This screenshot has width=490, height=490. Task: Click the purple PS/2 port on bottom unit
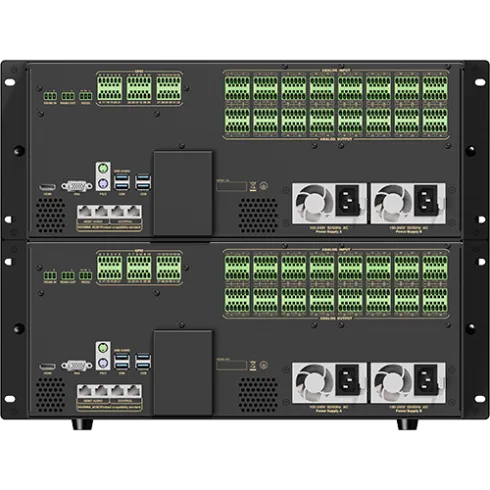[x=103, y=363]
